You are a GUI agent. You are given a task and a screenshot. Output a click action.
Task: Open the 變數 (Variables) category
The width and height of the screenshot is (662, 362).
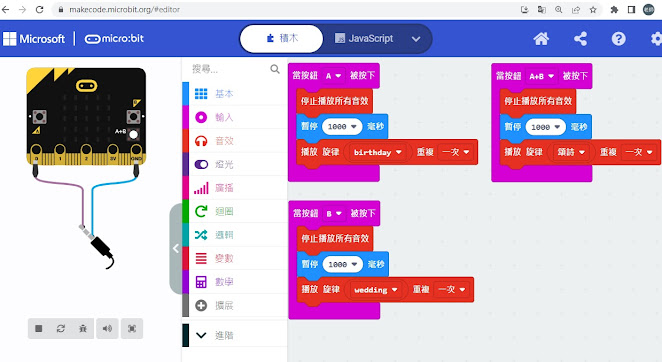(235, 258)
